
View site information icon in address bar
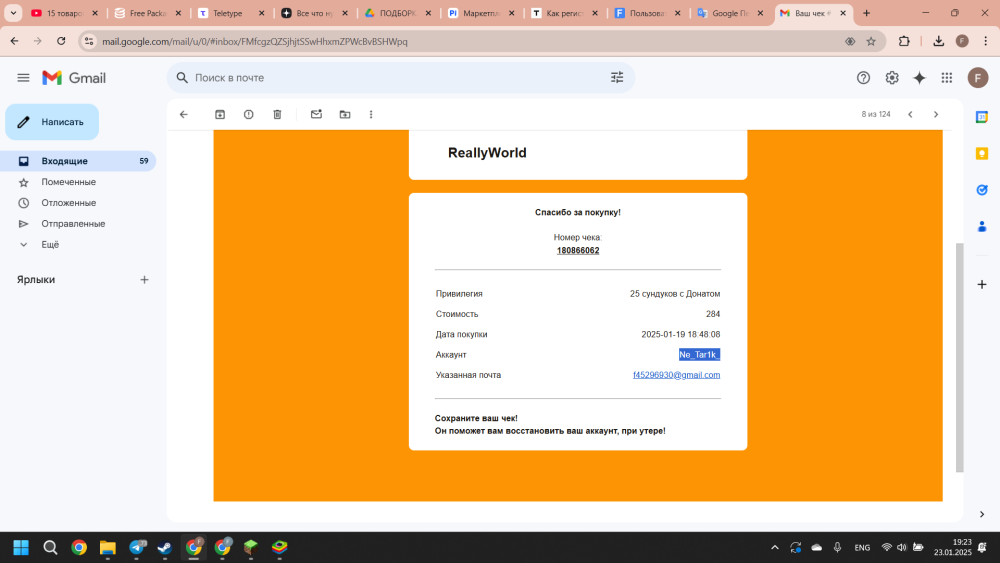tap(89, 41)
